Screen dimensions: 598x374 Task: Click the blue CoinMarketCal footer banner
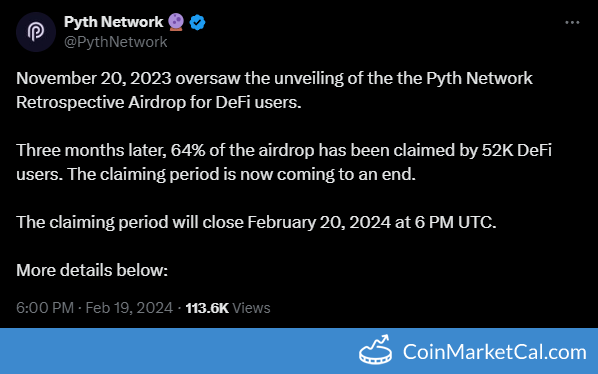click(299, 351)
